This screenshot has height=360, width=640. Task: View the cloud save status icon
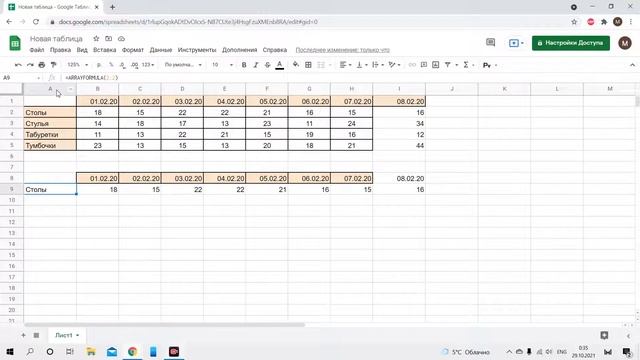click(121, 38)
